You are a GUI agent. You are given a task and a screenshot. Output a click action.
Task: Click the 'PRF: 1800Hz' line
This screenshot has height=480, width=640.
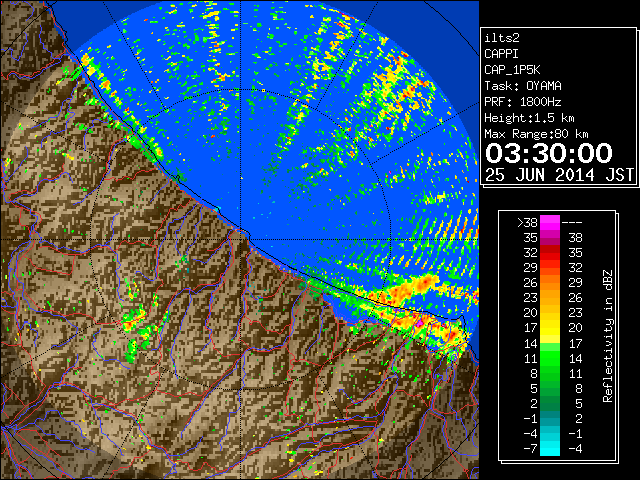pos(523,102)
